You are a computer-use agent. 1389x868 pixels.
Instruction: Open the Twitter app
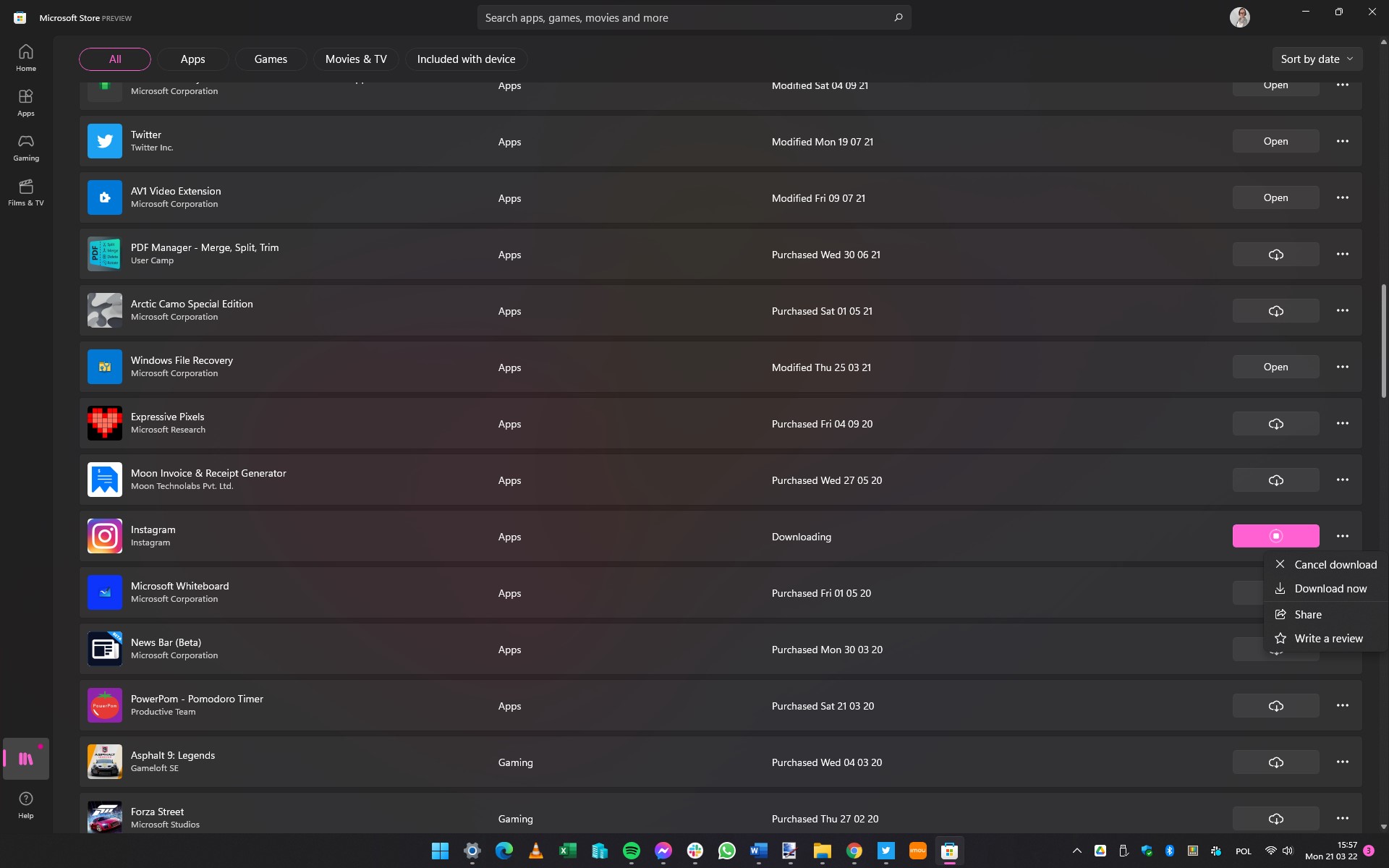1275,141
